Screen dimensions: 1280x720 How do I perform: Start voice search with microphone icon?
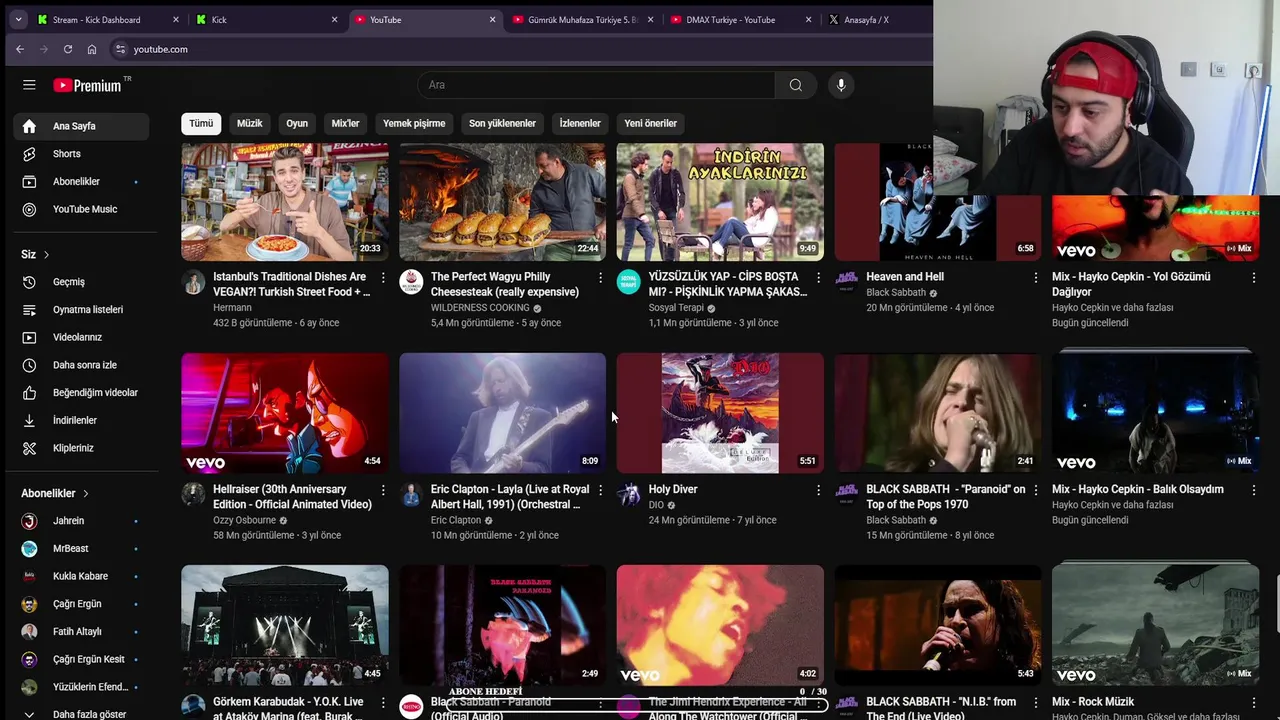point(841,85)
